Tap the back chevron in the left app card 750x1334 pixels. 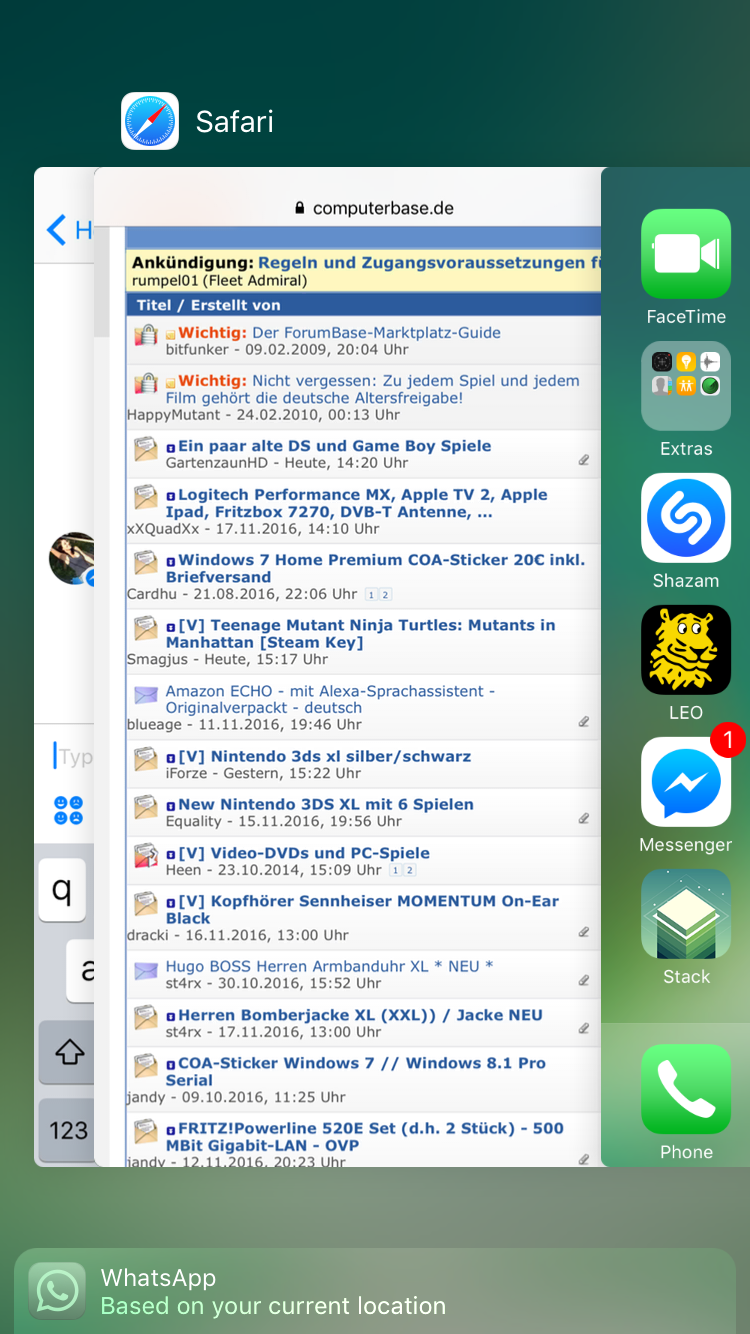pos(56,230)
